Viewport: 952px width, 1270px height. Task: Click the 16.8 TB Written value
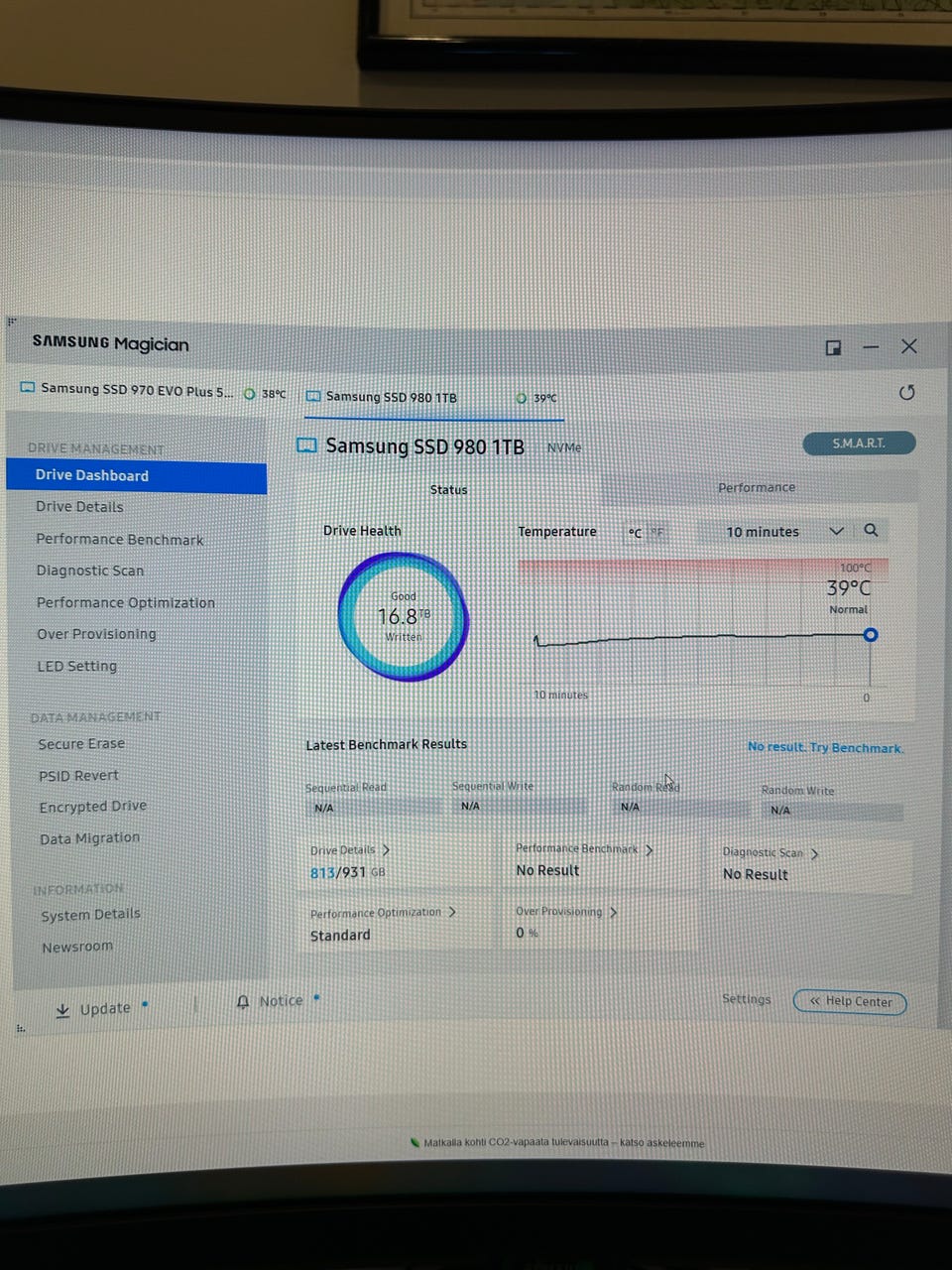[404, 617]
